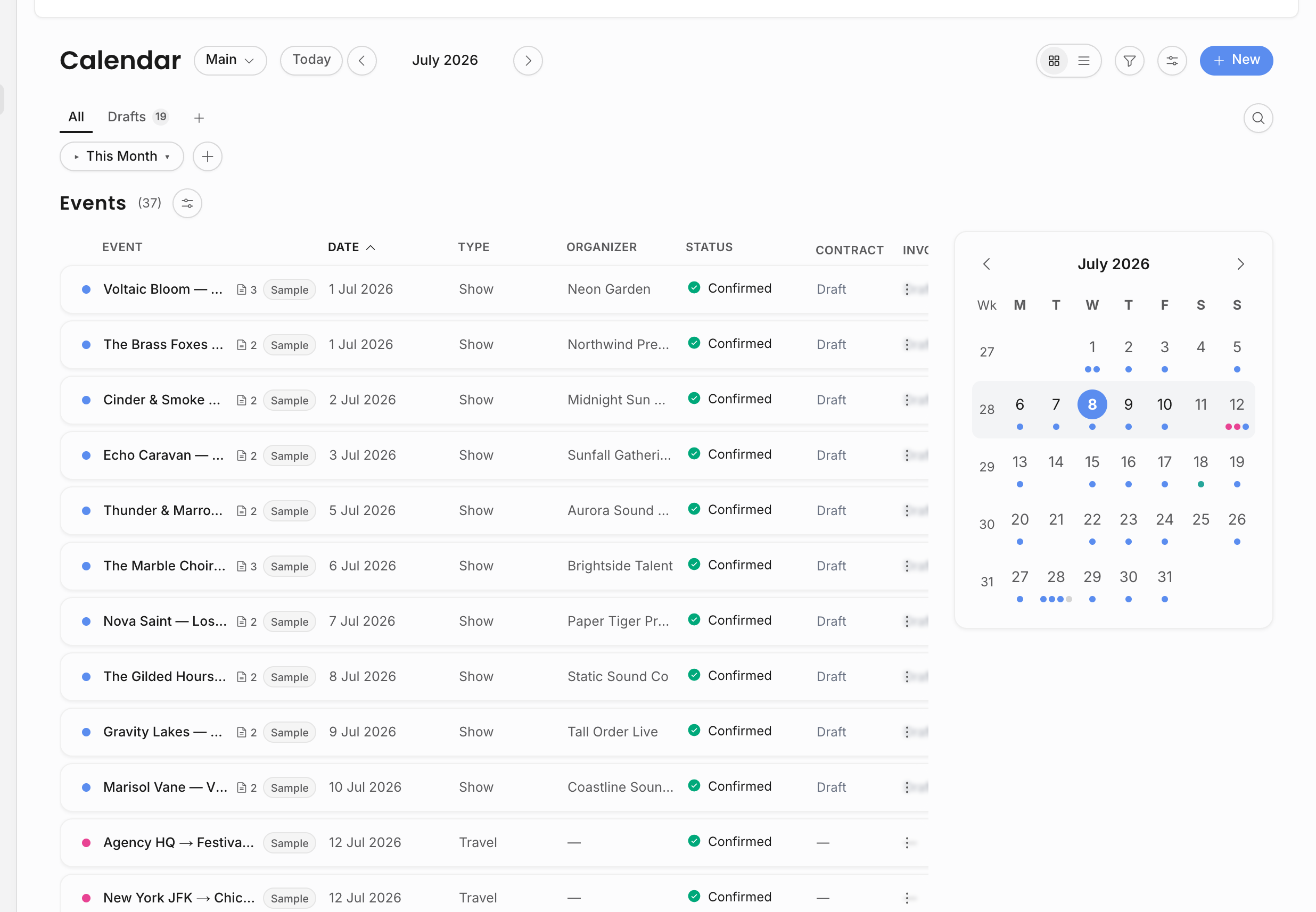Select the All tab

(76, 117)
